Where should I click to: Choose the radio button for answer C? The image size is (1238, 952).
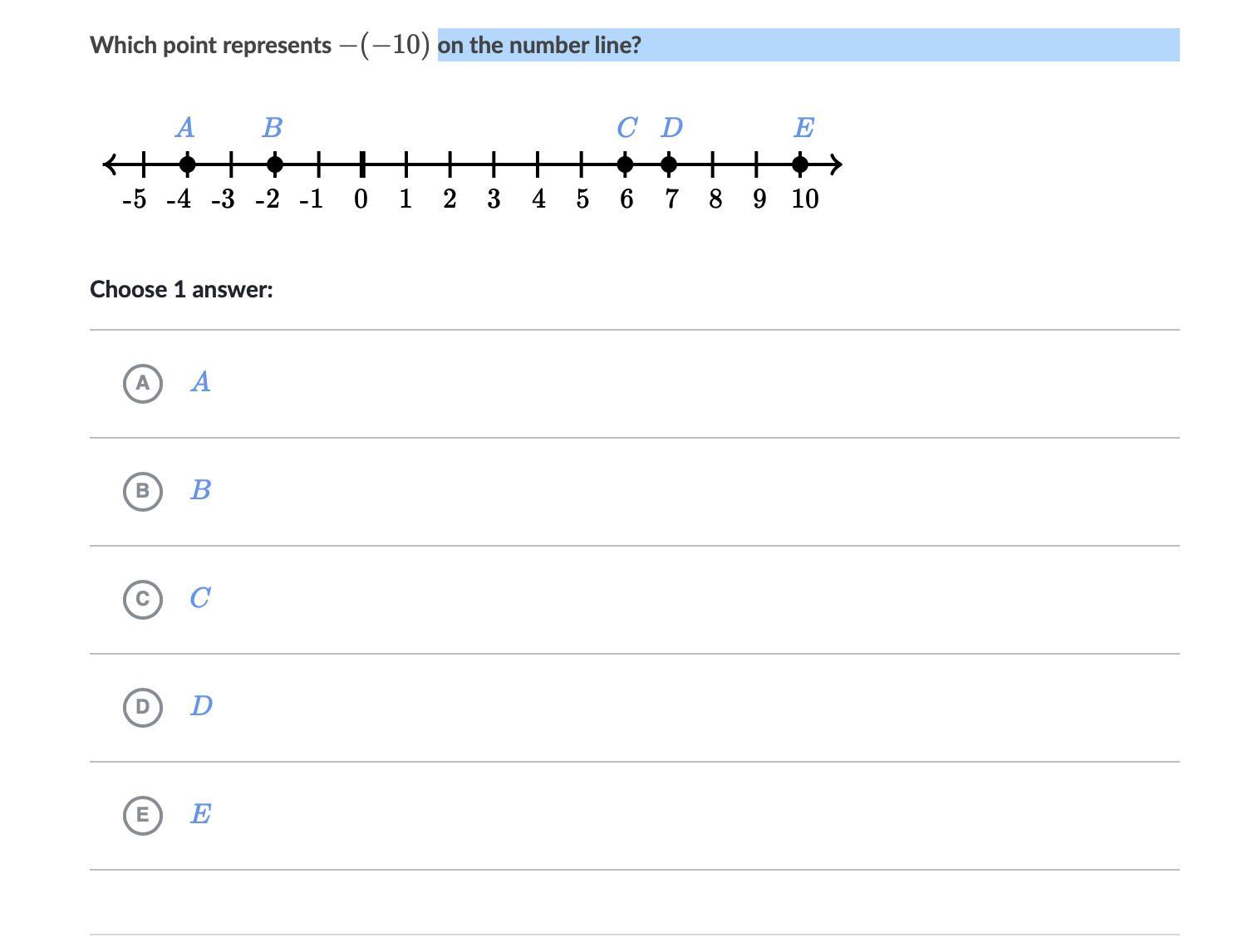[x=142, y=599]
